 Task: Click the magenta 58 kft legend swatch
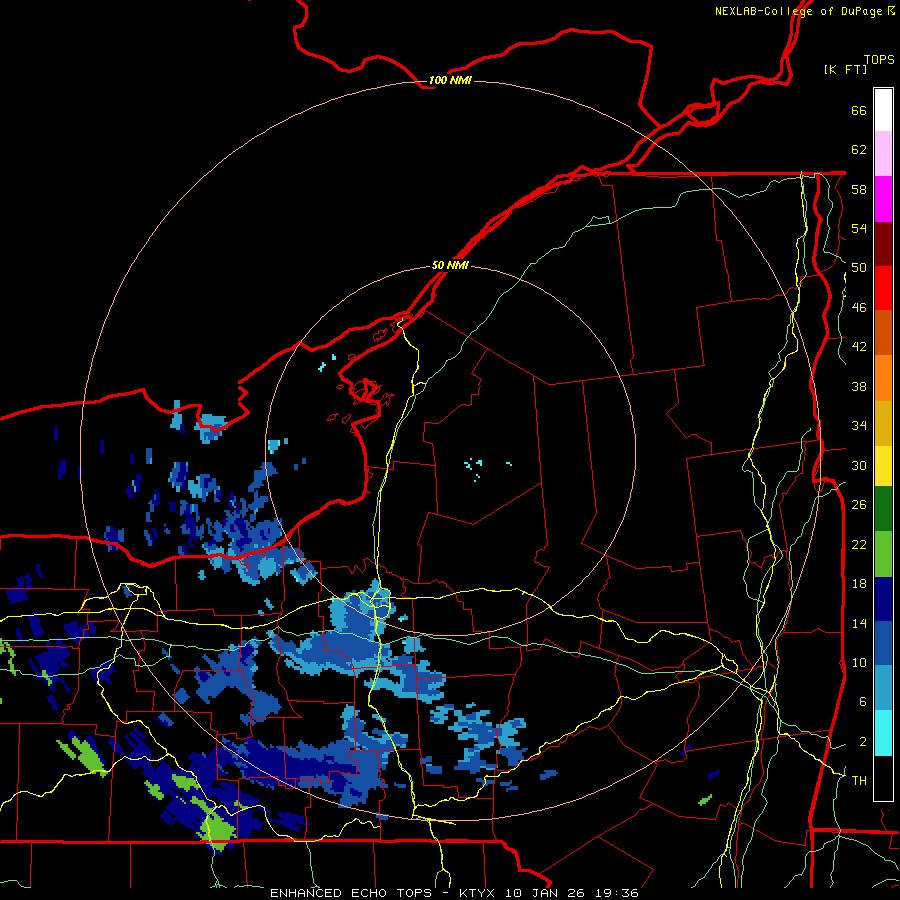click(x=883, y=199)
